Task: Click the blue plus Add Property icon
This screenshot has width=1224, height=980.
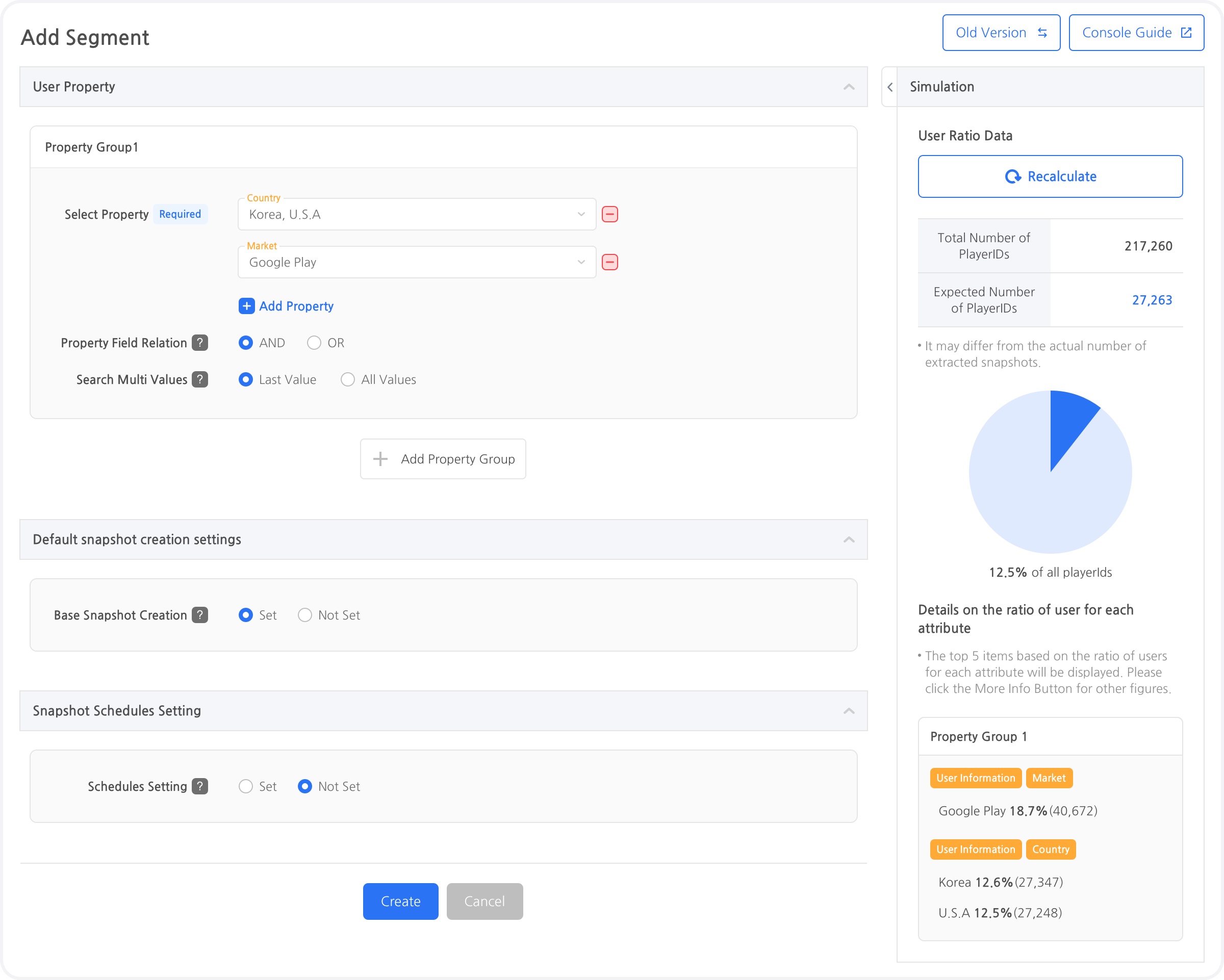Action: point(246,306)
